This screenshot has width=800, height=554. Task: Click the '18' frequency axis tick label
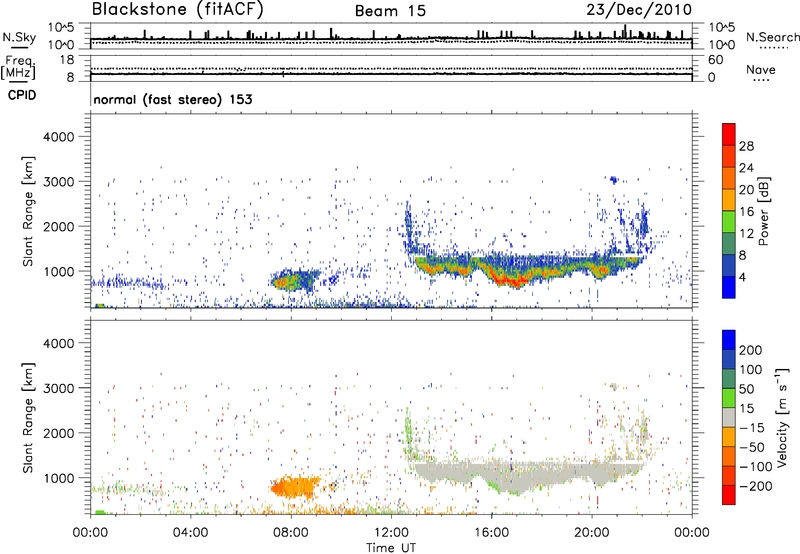67,60
